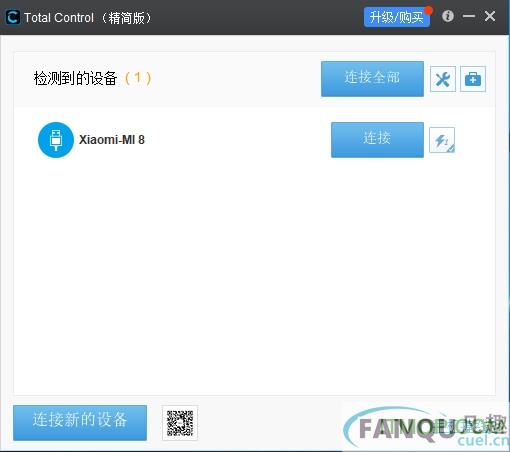Click the Total Control（精简版）title text
Screen dimensions: 510x452
coord(88,18)
